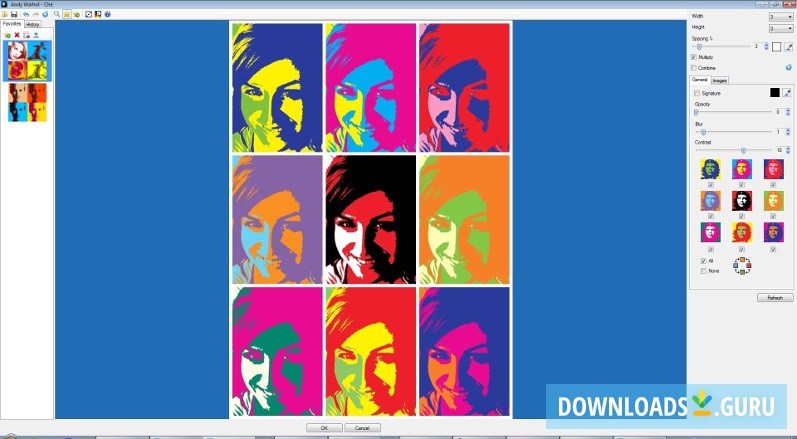The height and width of the screenshot is (439, 797).
Task: Uncheck the orange-green Che preset checkbox
Action: (773, 216)
